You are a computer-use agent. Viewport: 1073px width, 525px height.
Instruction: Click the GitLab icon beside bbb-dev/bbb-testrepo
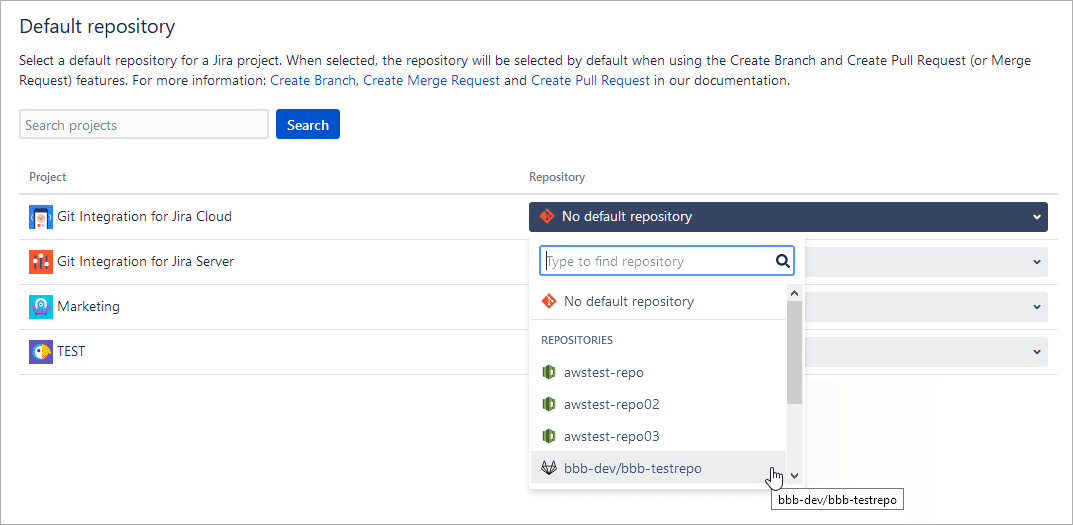[x=549, y=468]
